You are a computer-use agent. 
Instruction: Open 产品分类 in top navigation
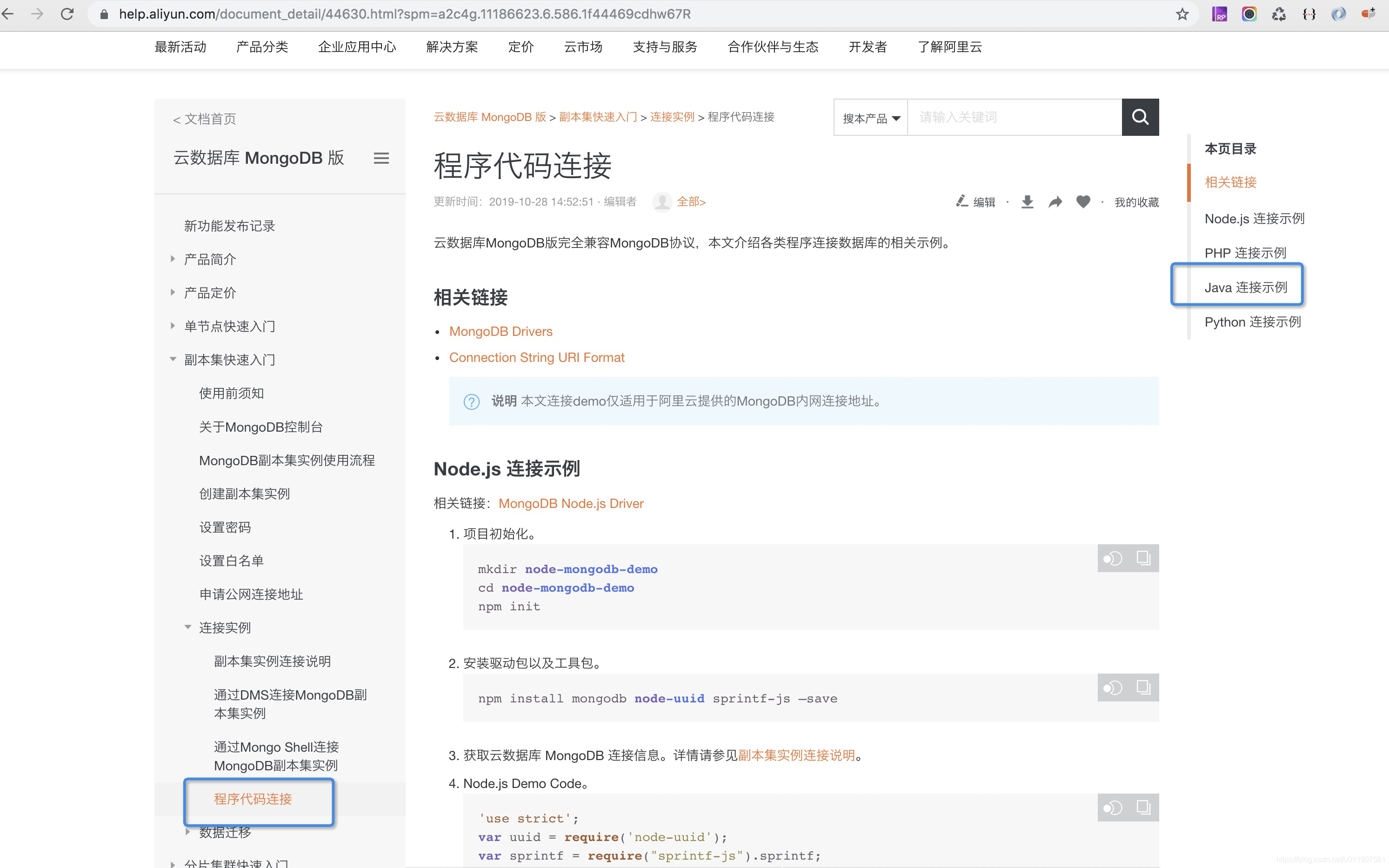point(262,47)
